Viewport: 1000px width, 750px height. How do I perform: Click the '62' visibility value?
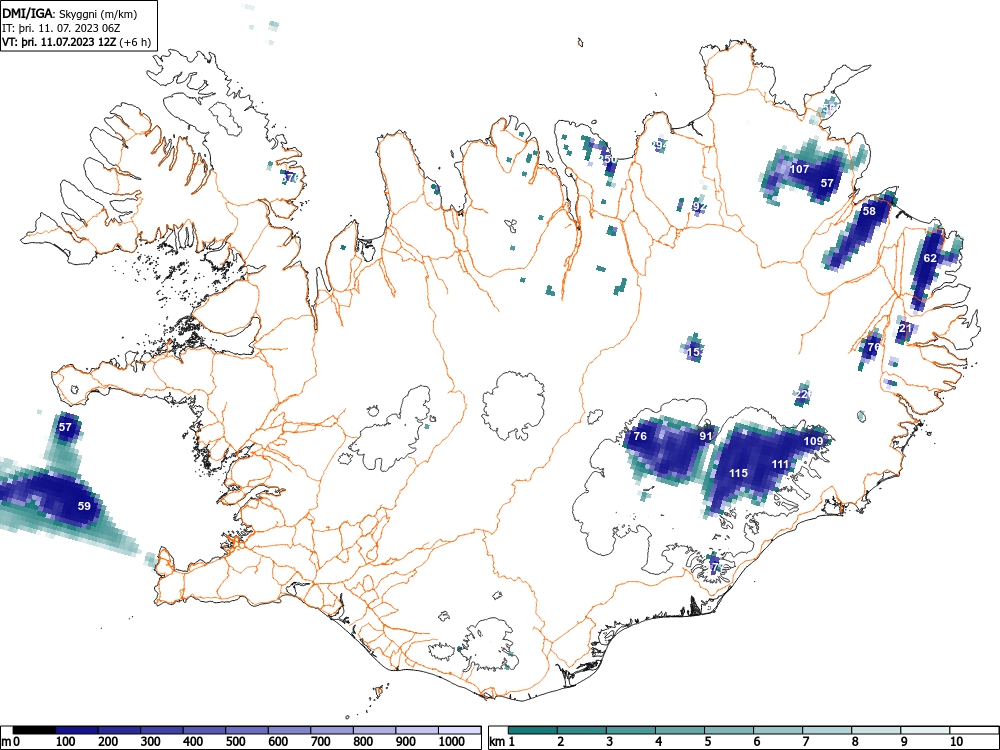930,258
